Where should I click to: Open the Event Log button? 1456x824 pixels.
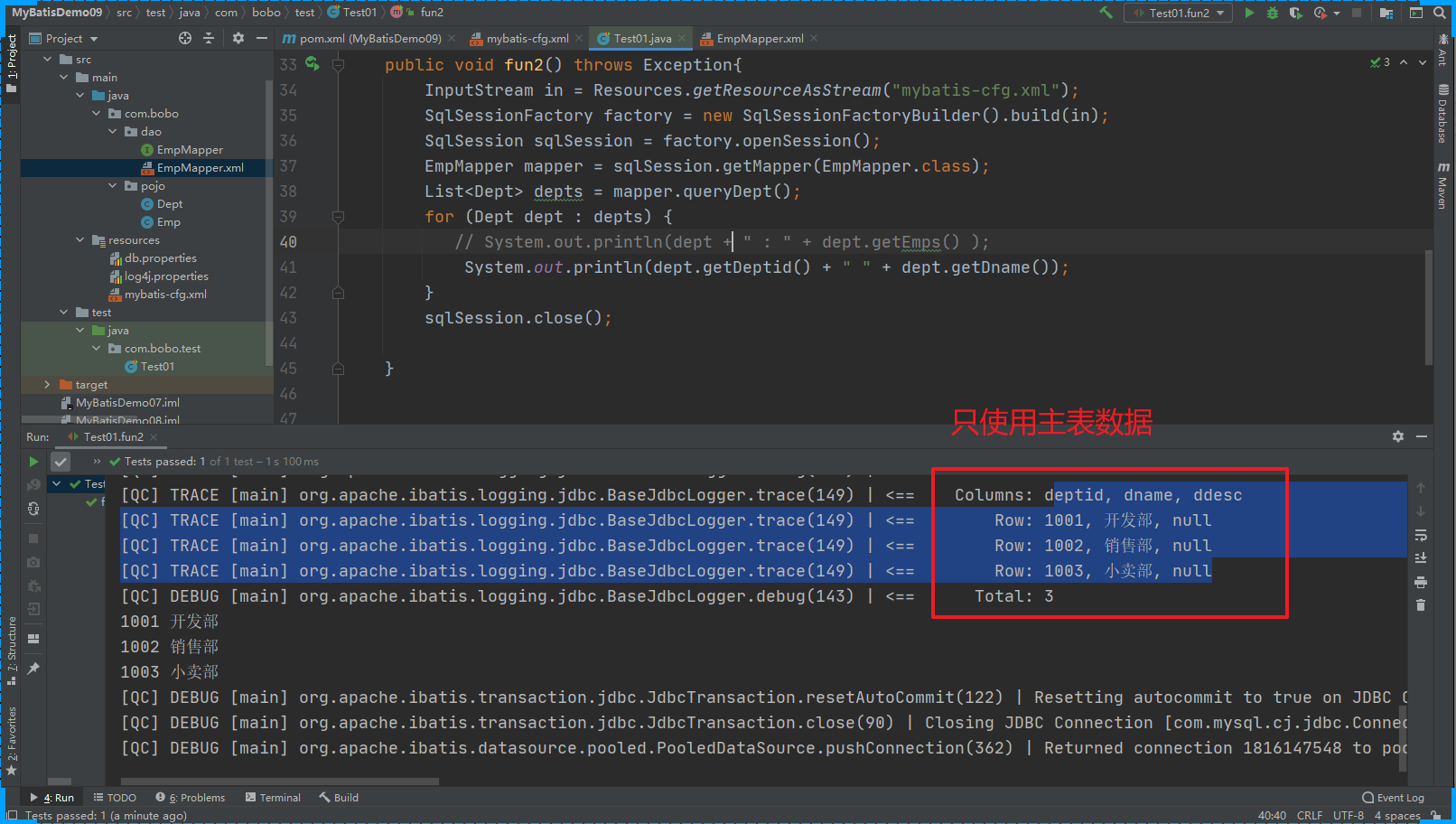pos(1393,798)
